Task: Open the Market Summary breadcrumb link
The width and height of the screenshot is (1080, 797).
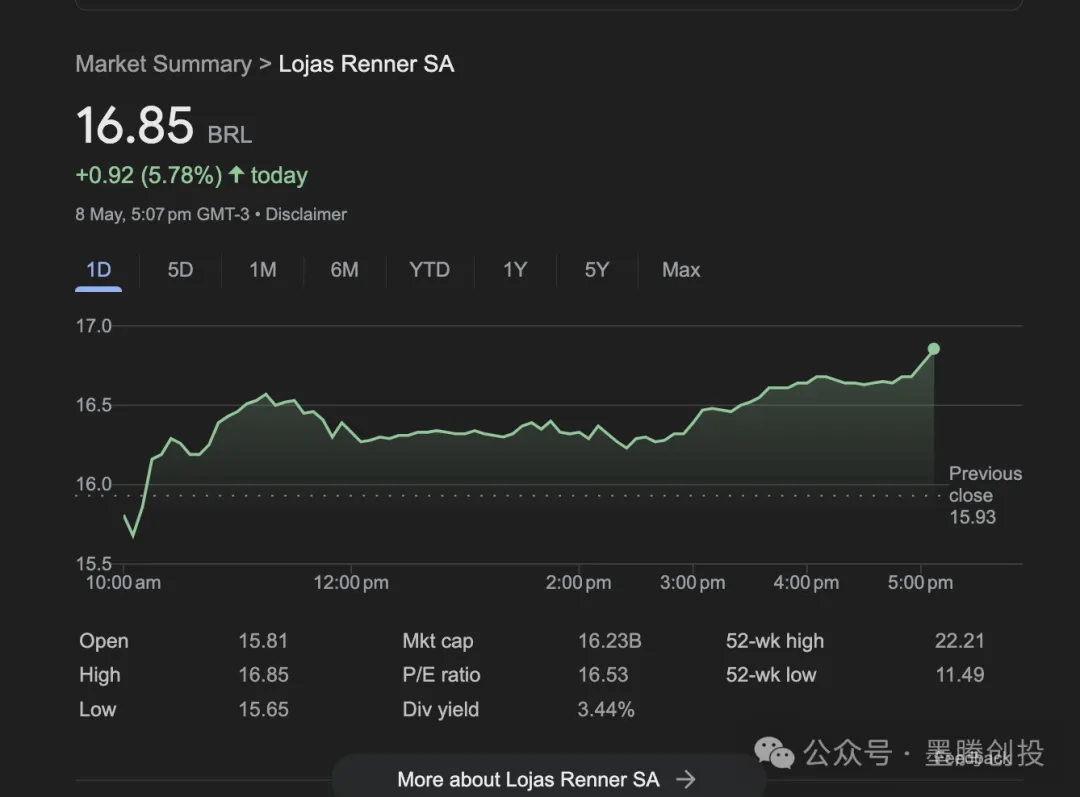Action: point(163,64)
